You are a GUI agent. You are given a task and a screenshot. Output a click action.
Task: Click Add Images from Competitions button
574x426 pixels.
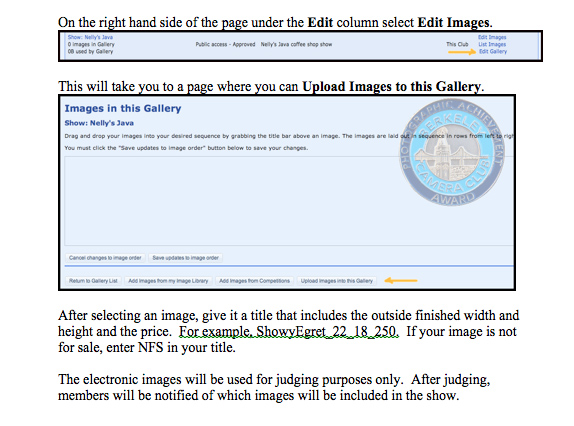[x=254, y=281]
